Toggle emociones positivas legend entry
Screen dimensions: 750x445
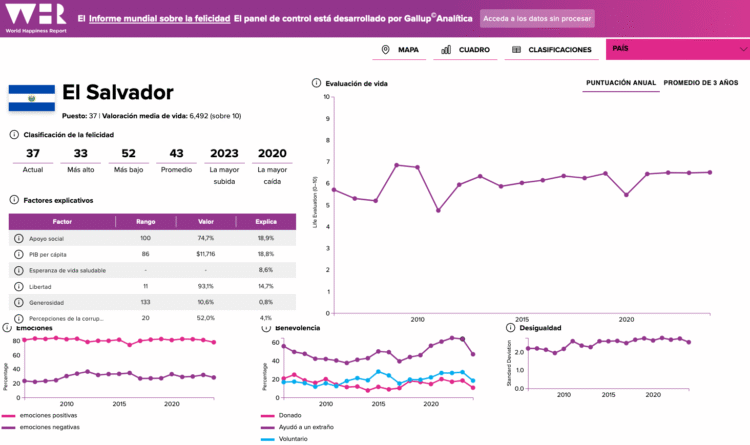tap(42, 415)
